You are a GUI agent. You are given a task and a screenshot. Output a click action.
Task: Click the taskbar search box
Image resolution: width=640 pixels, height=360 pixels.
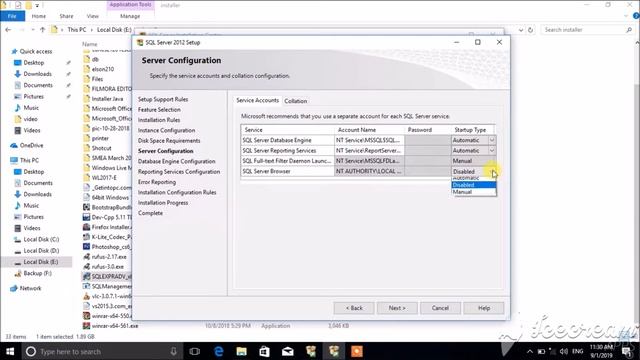tap(102, 351)
